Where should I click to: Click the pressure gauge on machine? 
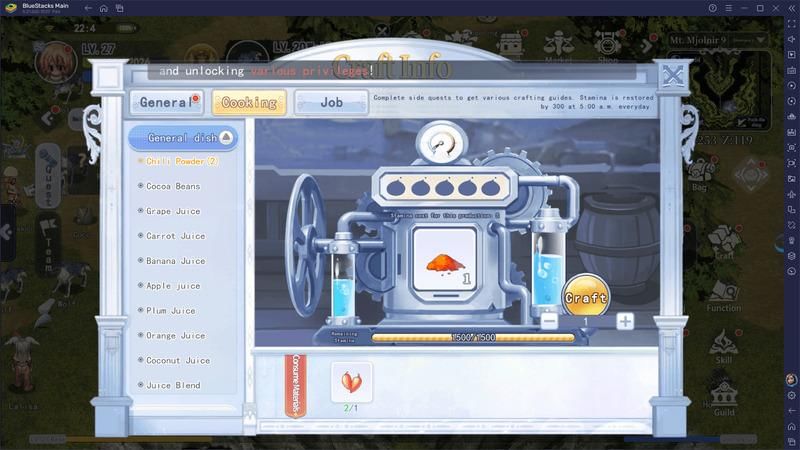441,145
